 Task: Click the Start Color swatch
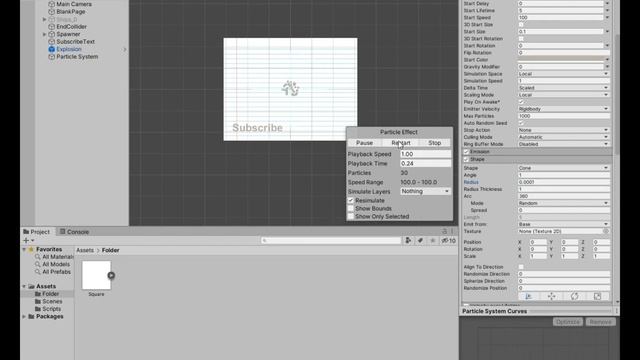click(x=560, y=60)
